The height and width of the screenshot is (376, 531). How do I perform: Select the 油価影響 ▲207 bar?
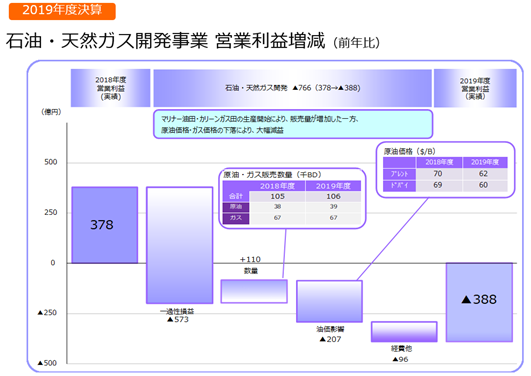[x=330, y=301]
